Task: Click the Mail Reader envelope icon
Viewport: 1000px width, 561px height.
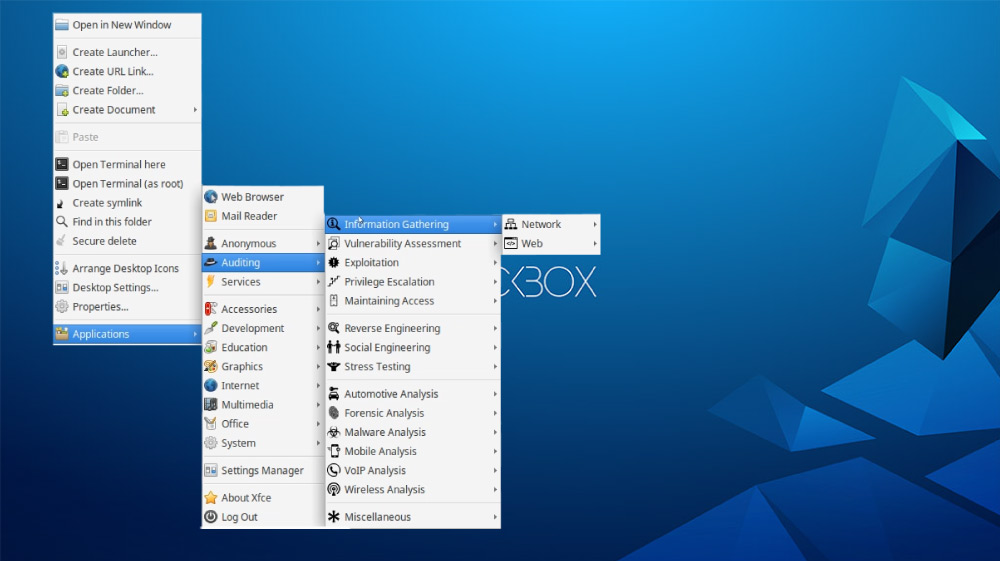Action: coord(211,216)
